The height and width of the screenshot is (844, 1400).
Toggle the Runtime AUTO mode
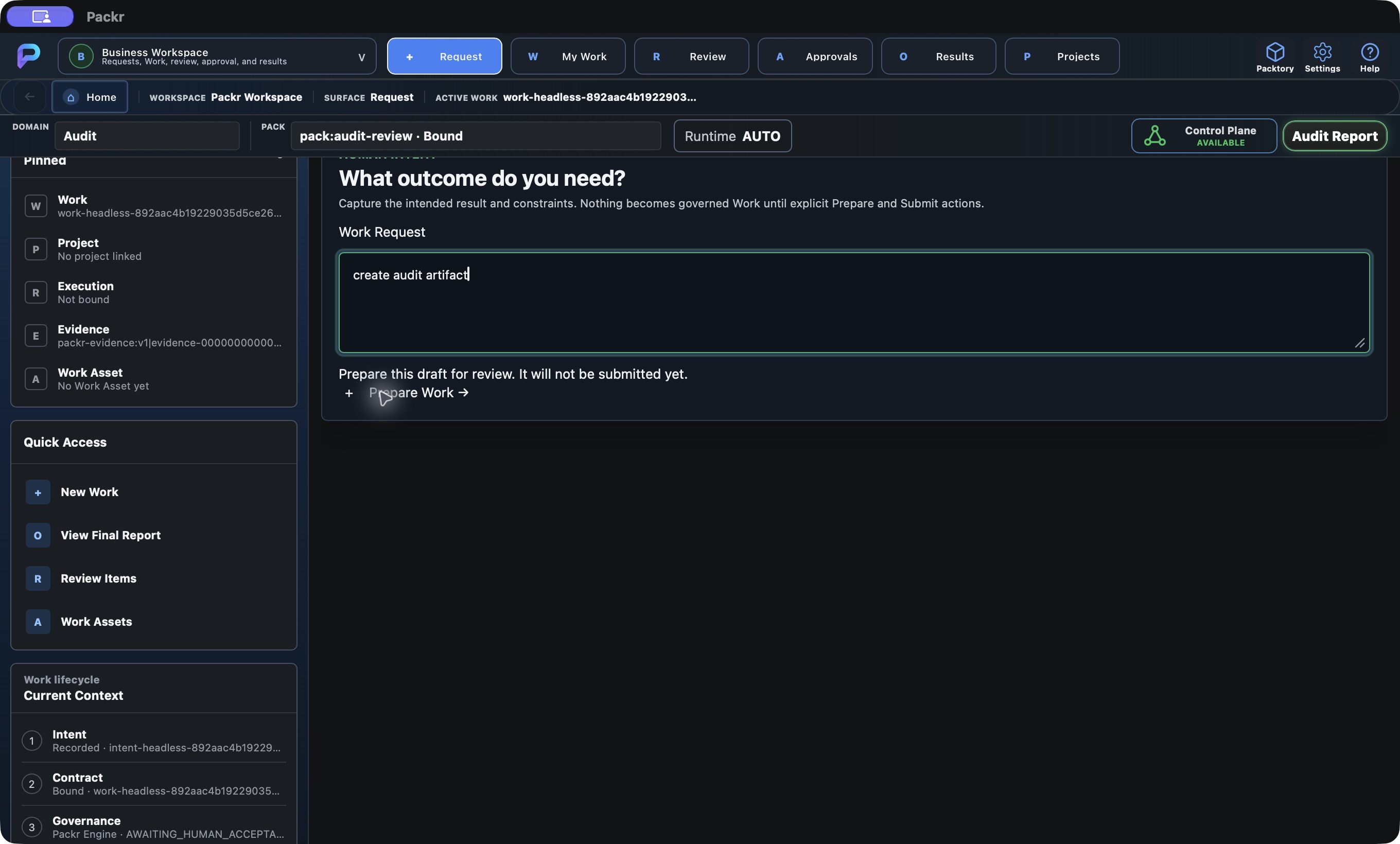(732, 136)
